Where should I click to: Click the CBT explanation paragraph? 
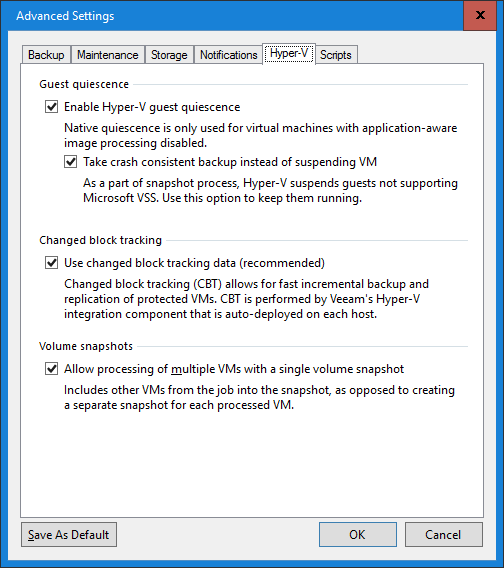246,299
